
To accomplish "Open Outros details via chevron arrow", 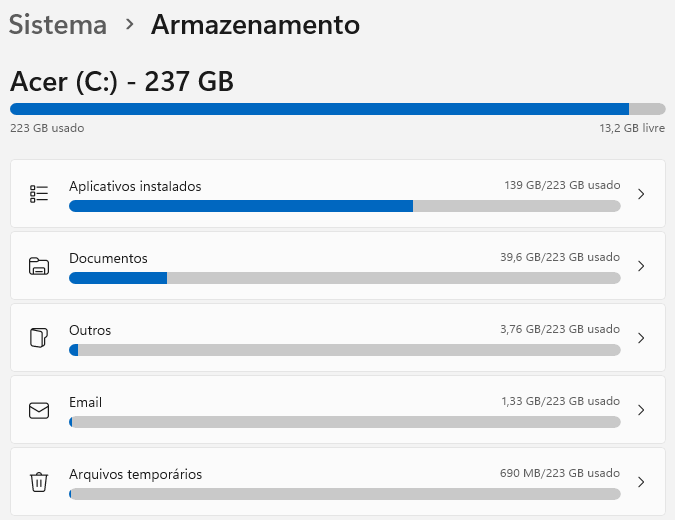I will (641, 338).
